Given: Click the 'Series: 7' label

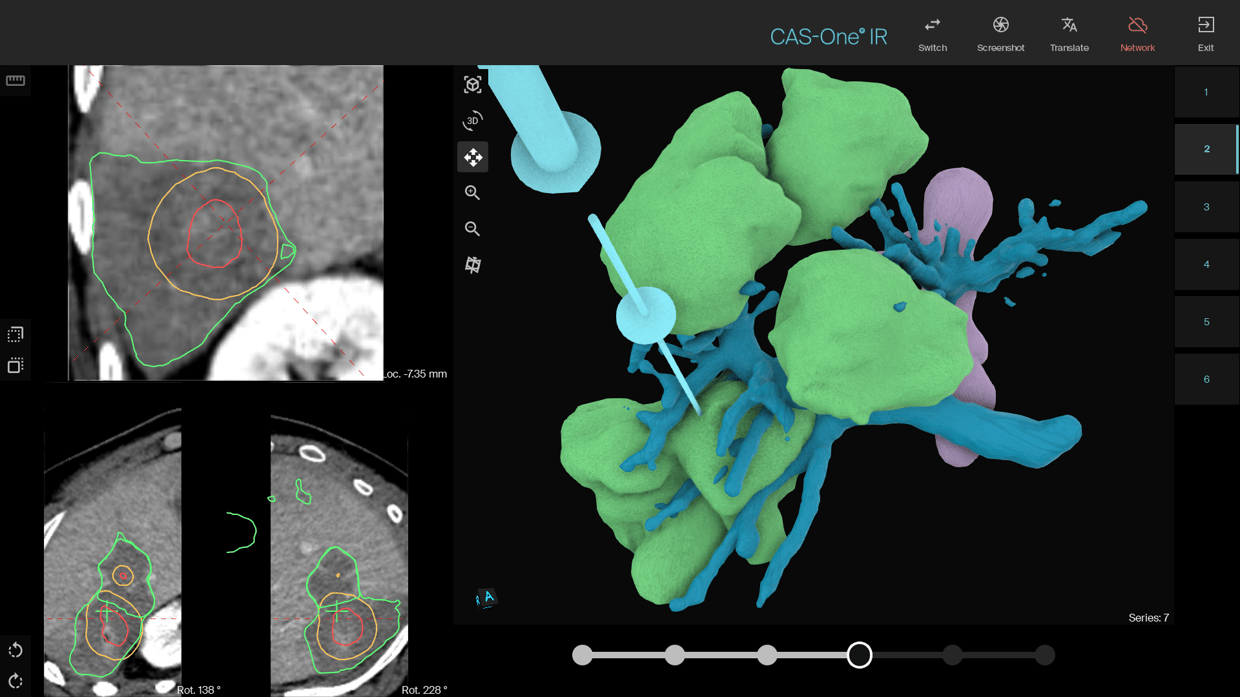Looking at the screenshot, I should point(1148,618).
